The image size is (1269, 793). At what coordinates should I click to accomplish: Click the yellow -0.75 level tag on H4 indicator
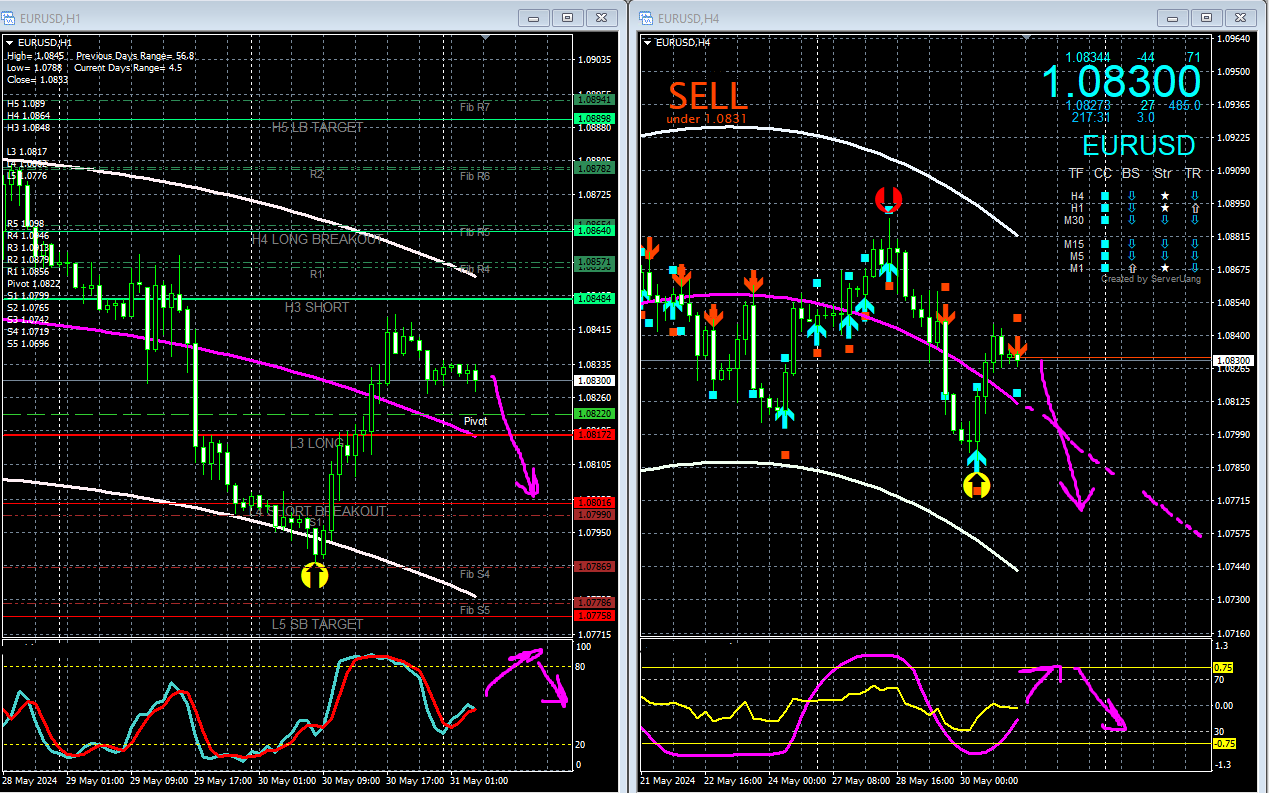pyautogui.click(x=1224, y=743)
